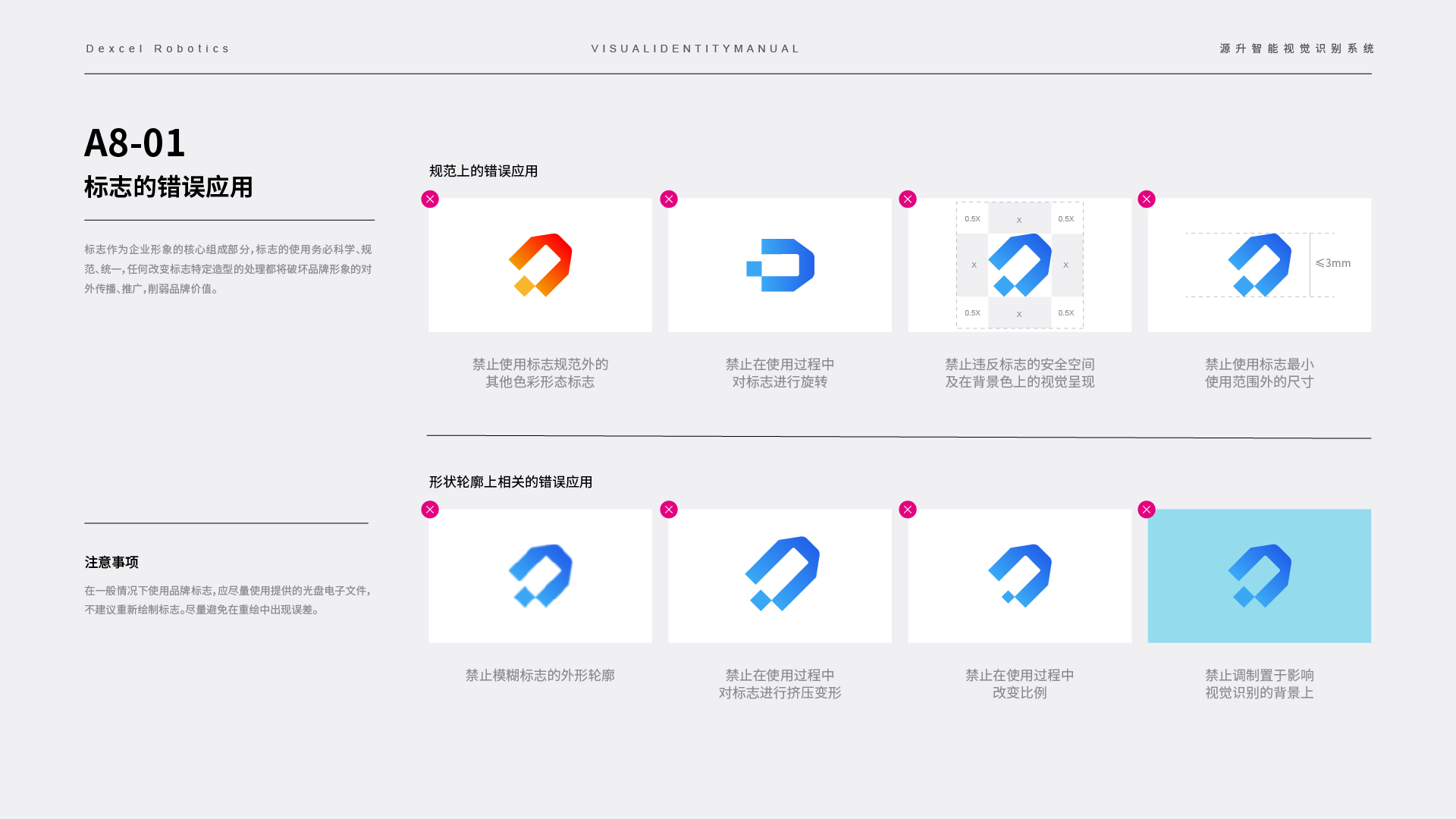Image resolution: width=1456 pixels, height=819 pixels.
Task: Click the 标志的错误应用 title
Action: (168, 187)
